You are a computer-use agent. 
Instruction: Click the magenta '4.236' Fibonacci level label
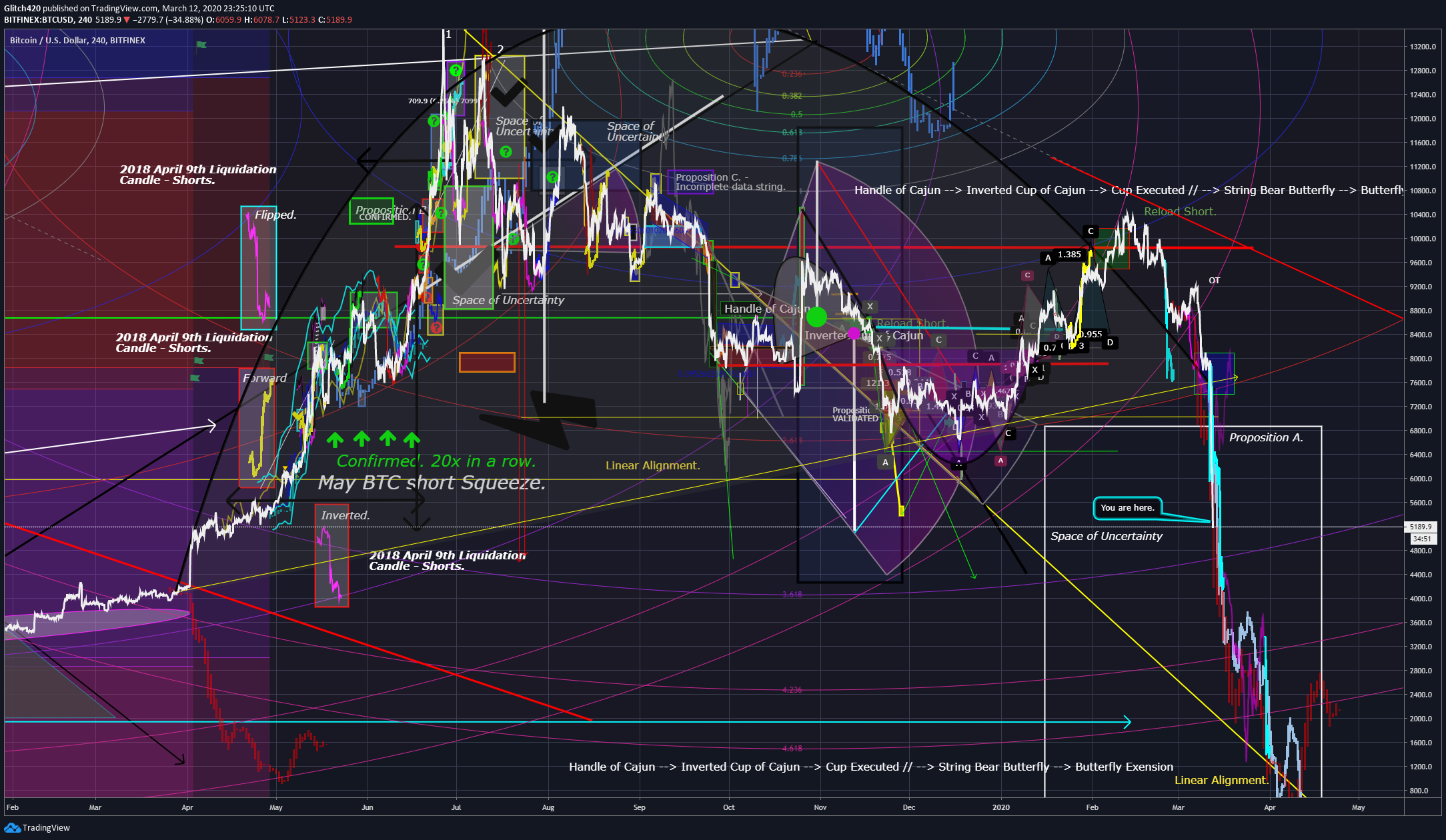pyautogui.click(x=792, y=690)
